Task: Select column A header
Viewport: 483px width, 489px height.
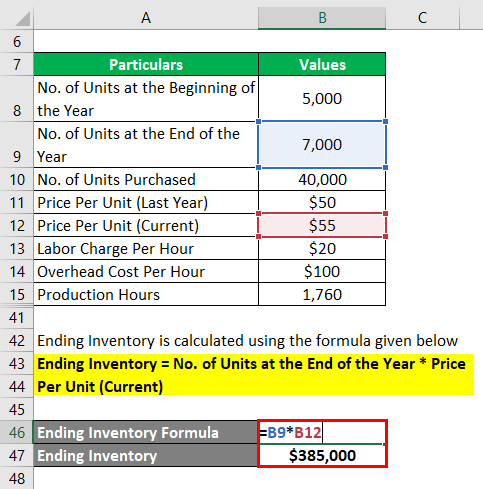Action: pos(146,18)
